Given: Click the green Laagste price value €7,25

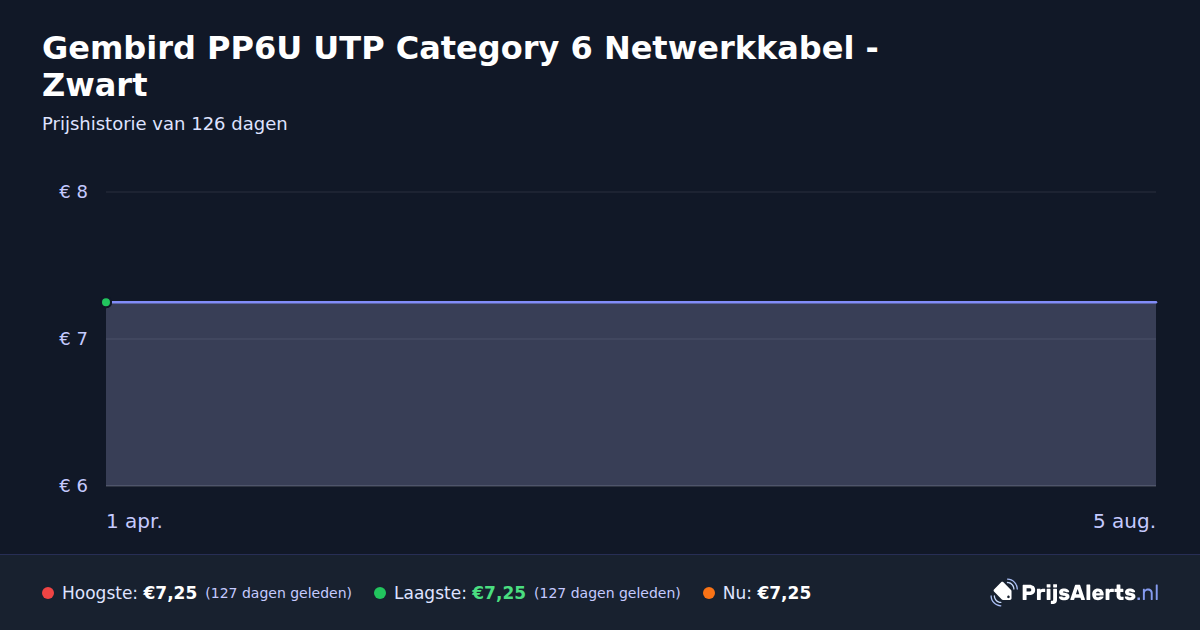Looking at the screenshot, I should pyautogui.click(x=498, y=593).
